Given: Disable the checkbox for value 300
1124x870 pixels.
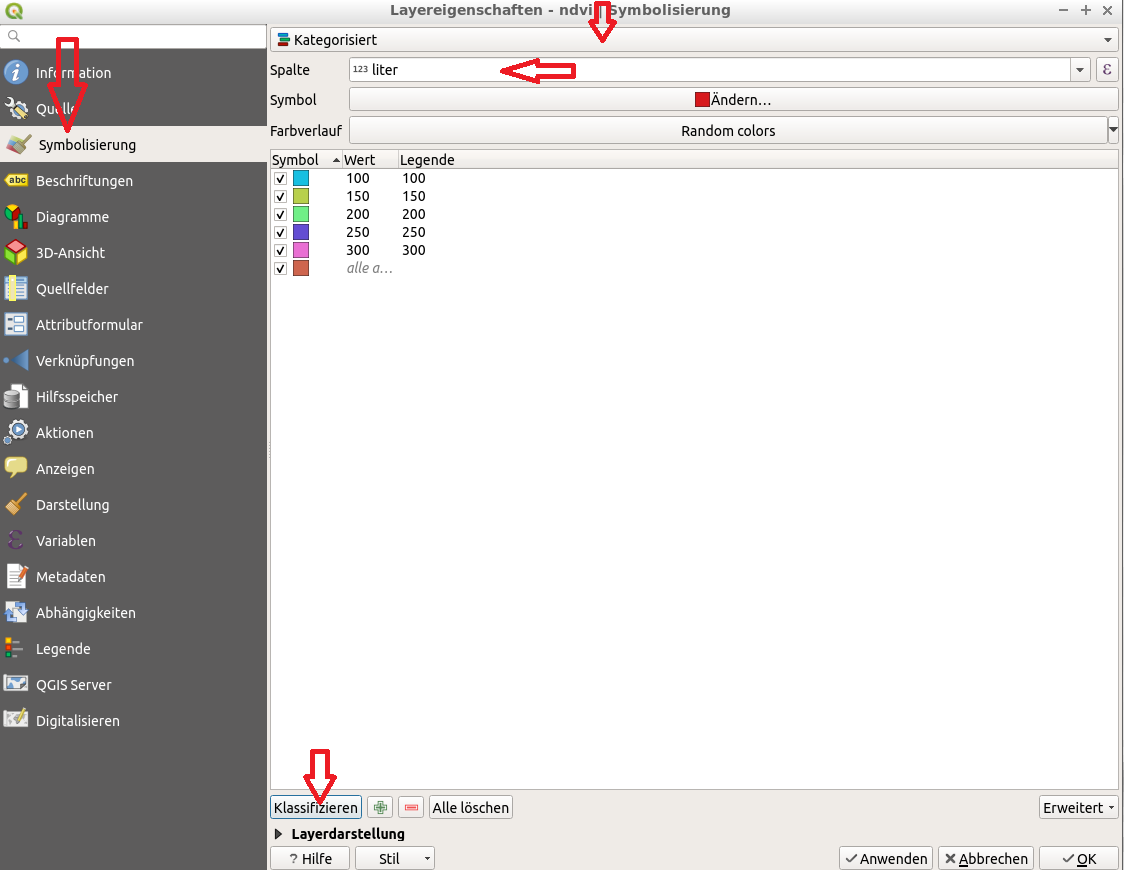Looking at the screenshot, I should click(281, 251).
